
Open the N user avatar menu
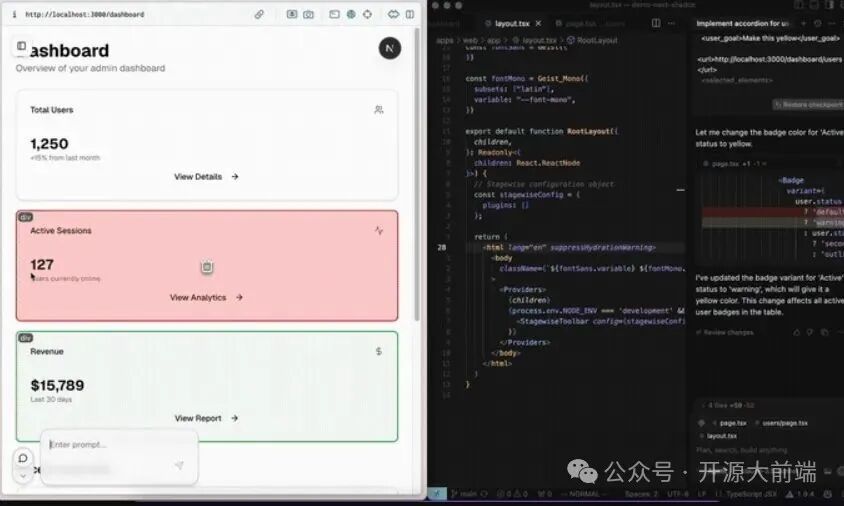[390, 48]
